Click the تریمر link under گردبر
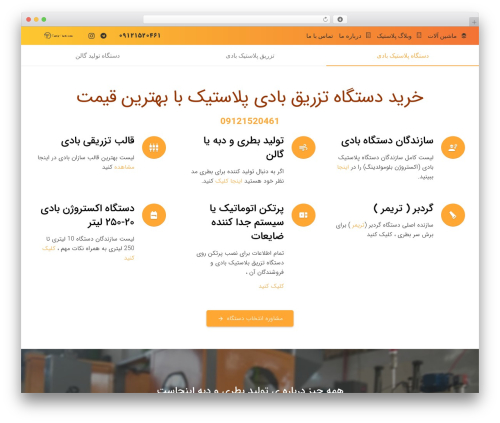 [358, 225]
